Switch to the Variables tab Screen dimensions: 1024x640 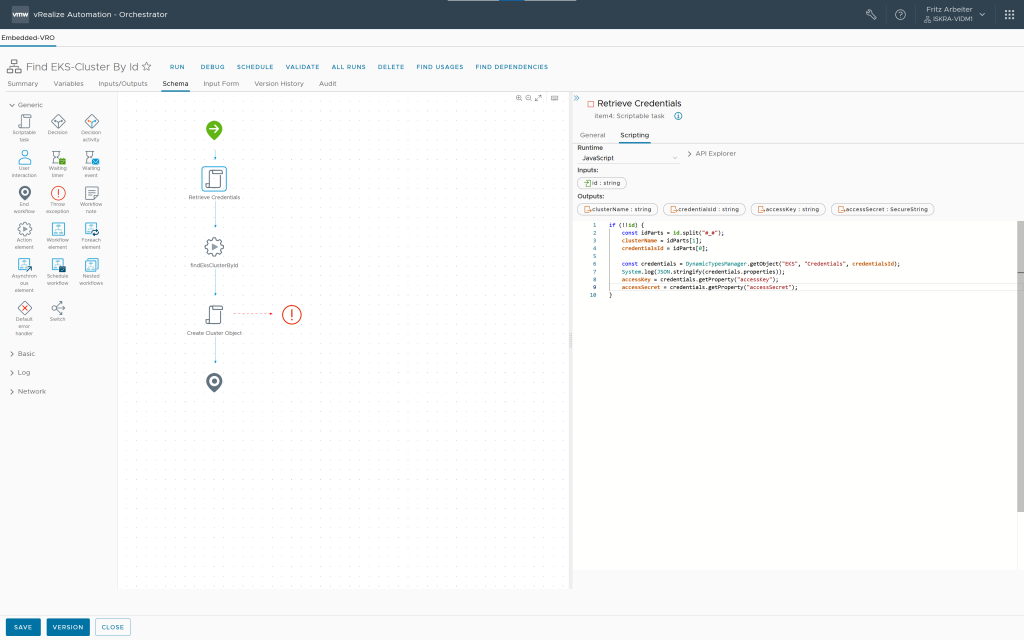coord(68,84)
